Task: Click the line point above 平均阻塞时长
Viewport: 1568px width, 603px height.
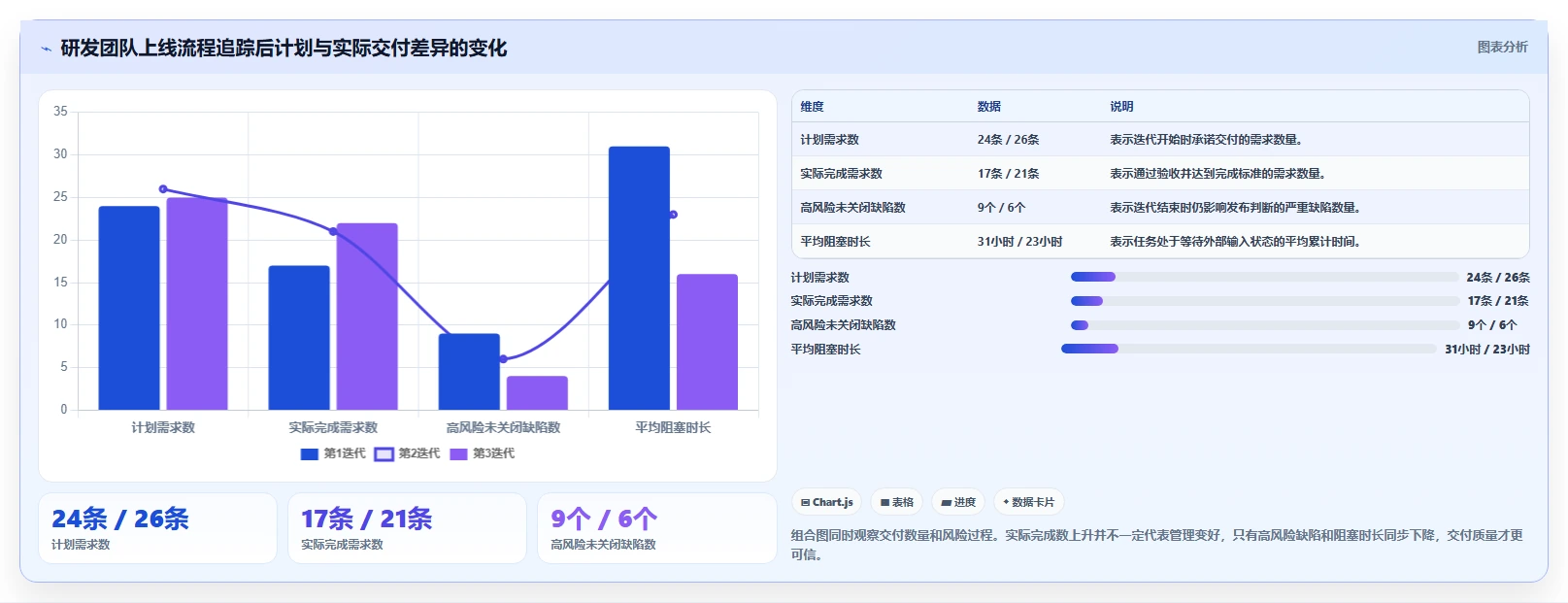Action: click(673, 215)
